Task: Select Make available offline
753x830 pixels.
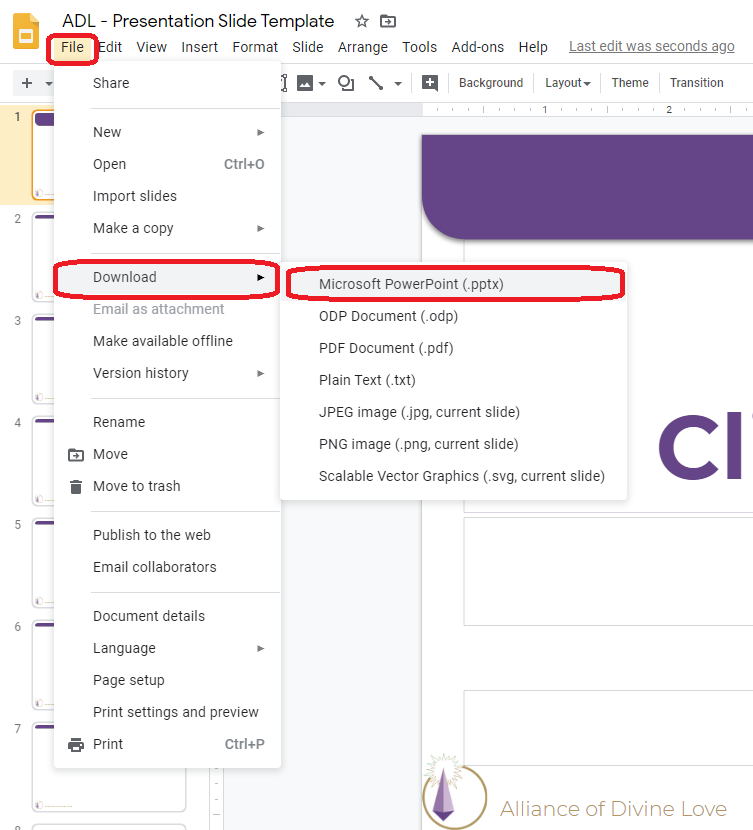Action: [x=167, y=341]
